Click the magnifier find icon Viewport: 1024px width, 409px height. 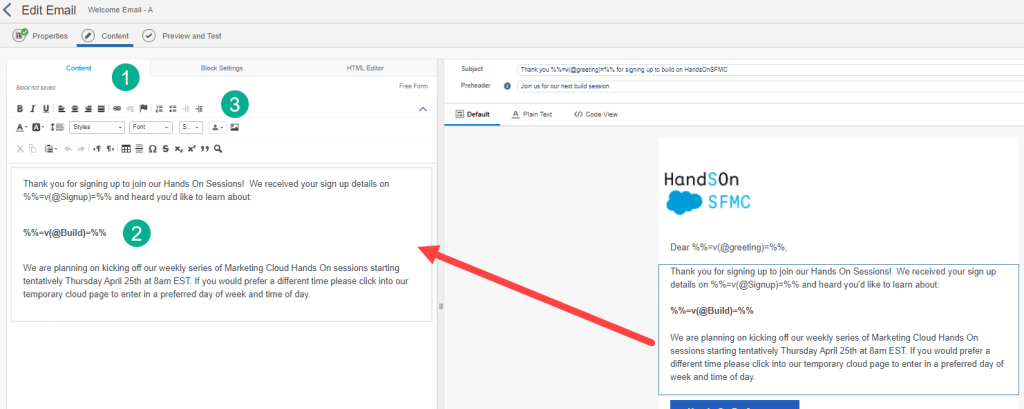[x=218, y=149]
